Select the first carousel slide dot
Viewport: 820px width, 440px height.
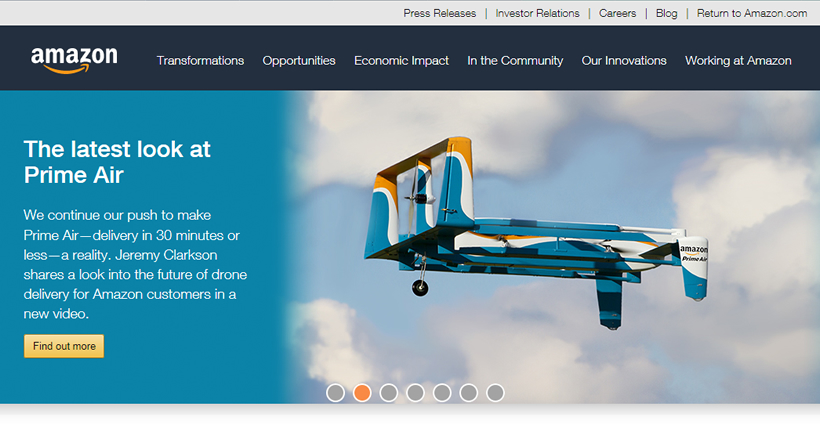click(x=336, y=393)
